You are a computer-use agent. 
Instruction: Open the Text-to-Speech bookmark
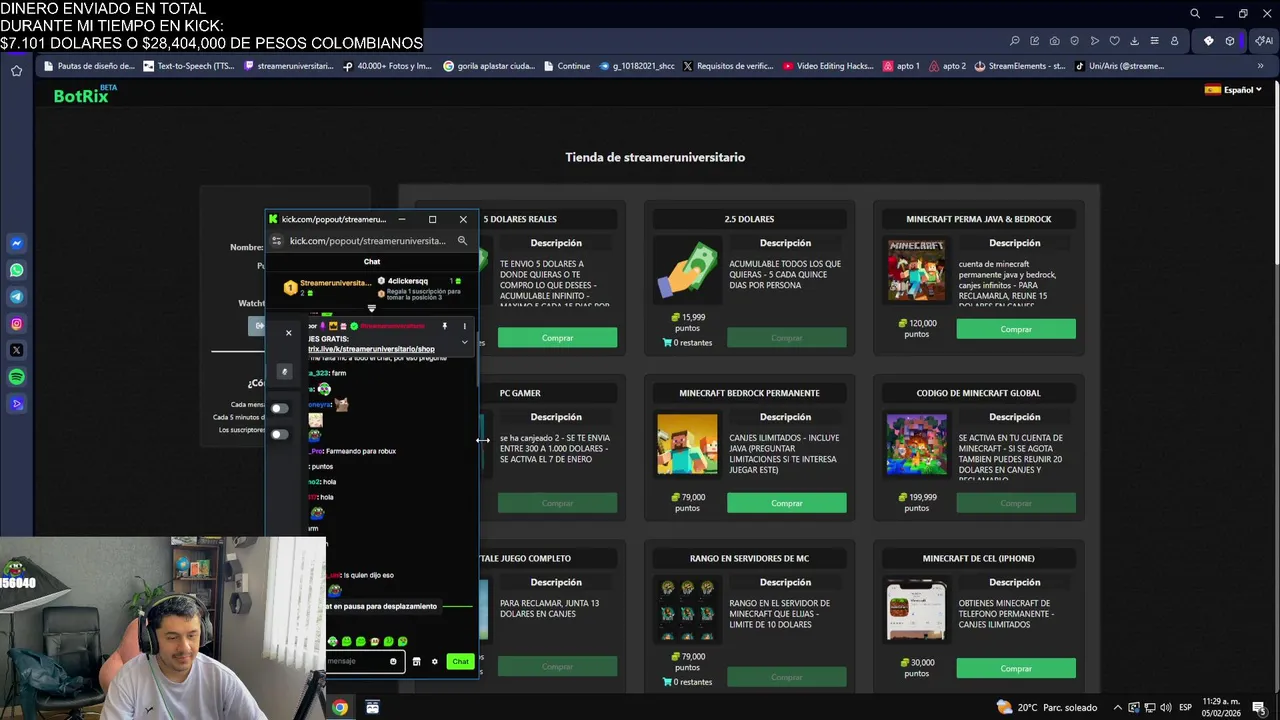click(189, 66)
